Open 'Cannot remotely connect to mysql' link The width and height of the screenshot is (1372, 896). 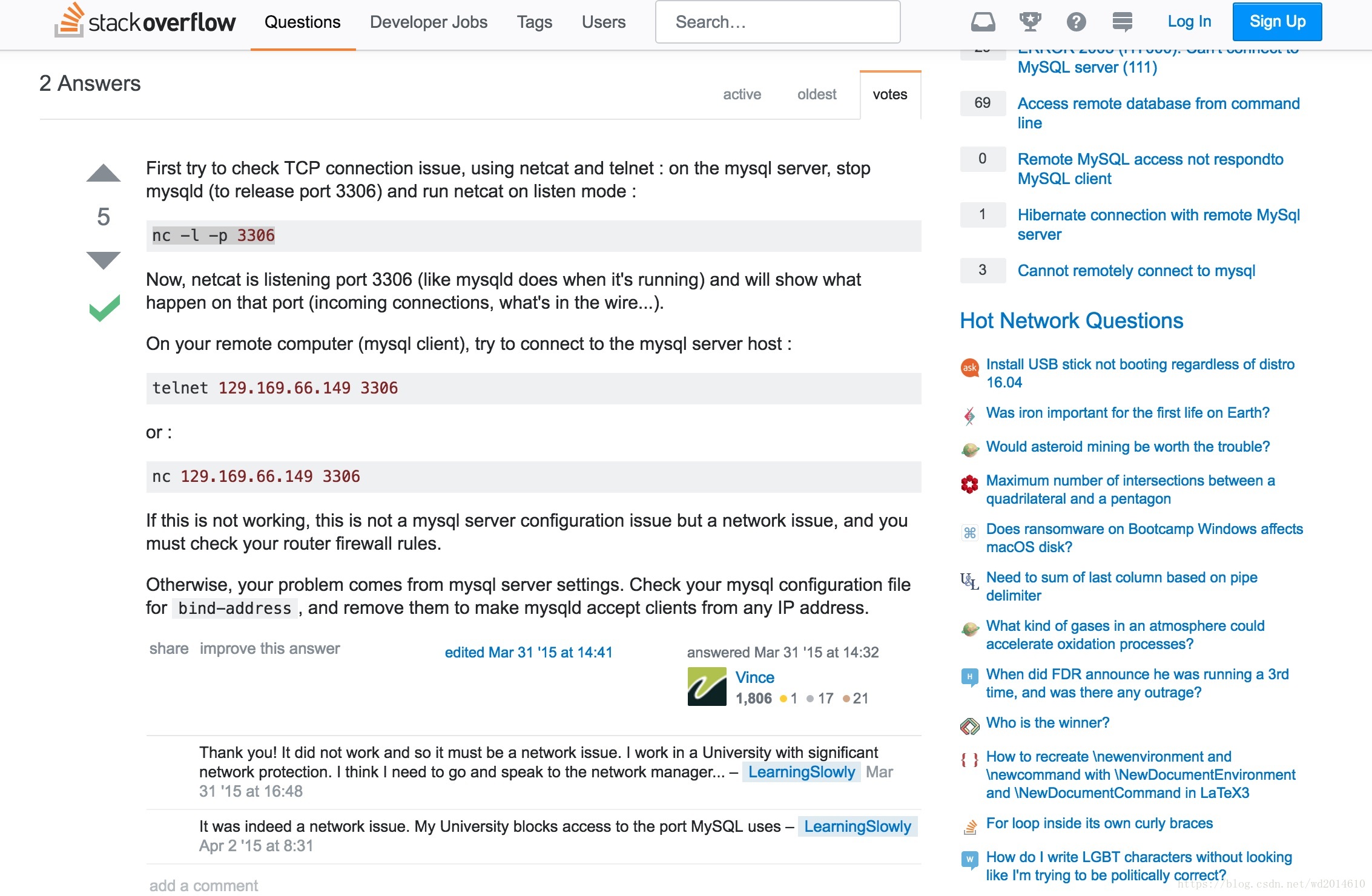(1136, 271)
